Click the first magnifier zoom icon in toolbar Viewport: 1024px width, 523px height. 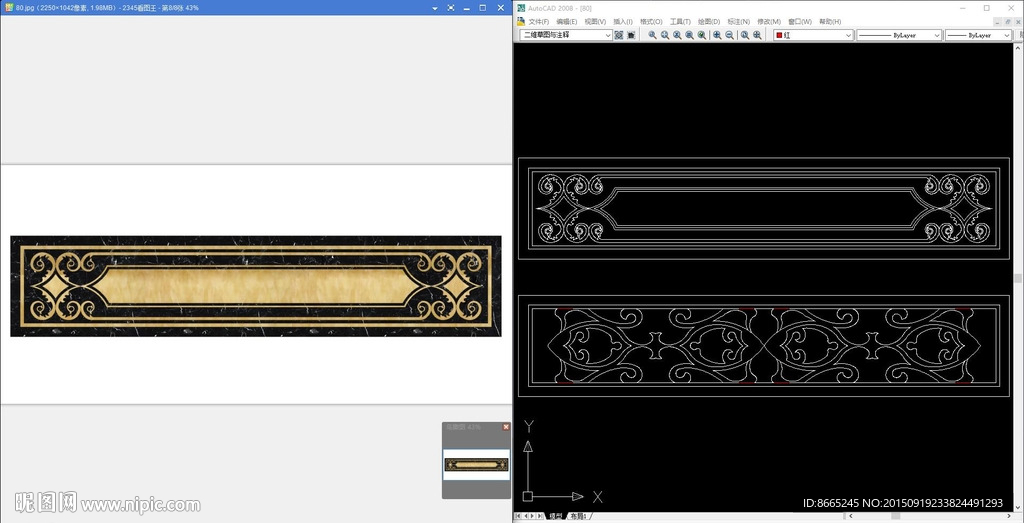(652, 35)
